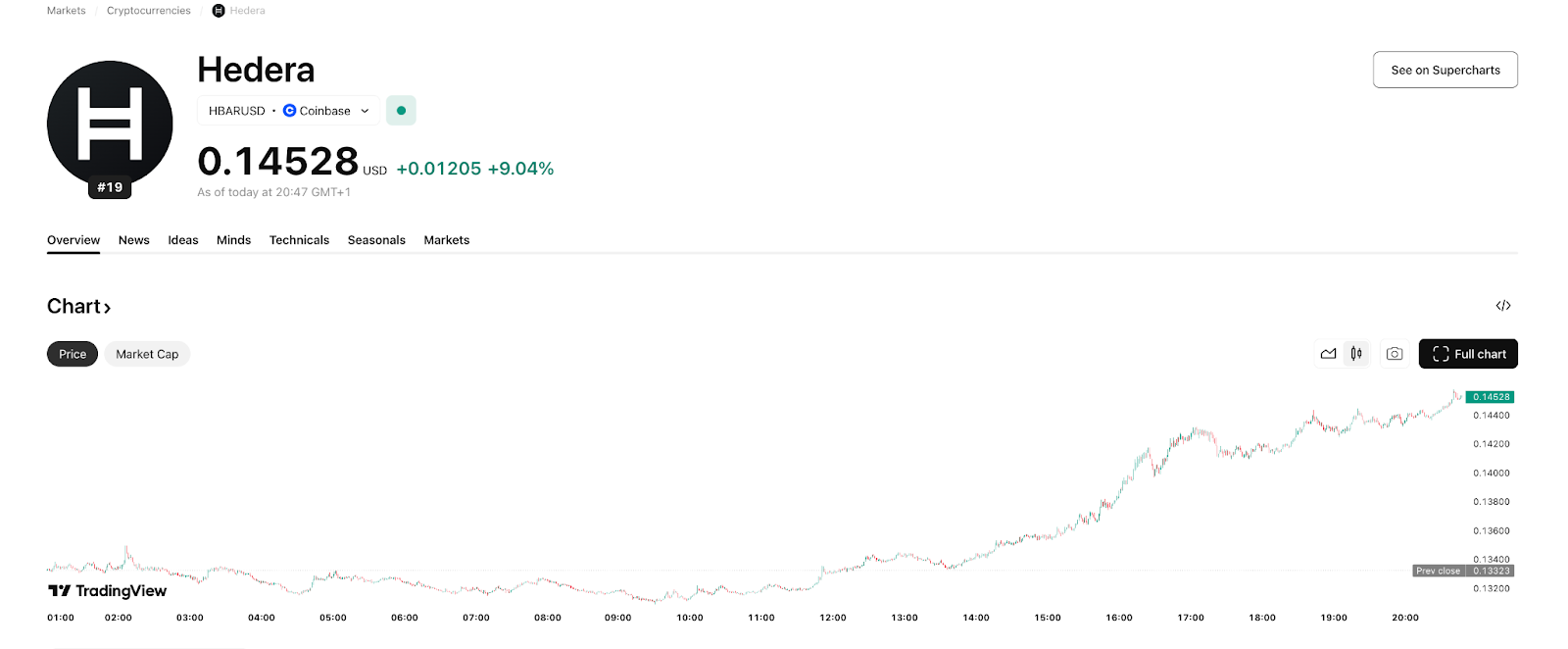This screenshot has width=1568, height=649.
Task: Expand the Chart section heading arrow
Action: coord(107,308)
